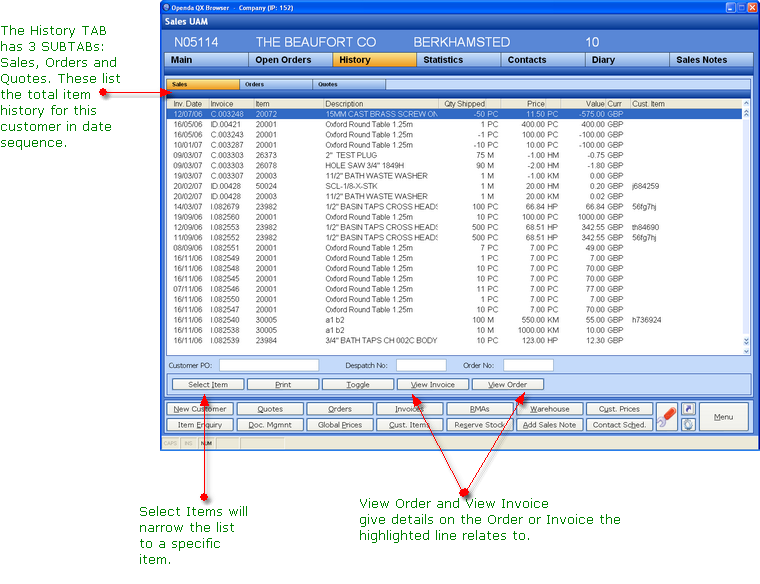Open the gear settings icon
Viewport: 760px width, 584px height.
click(688, 425)
